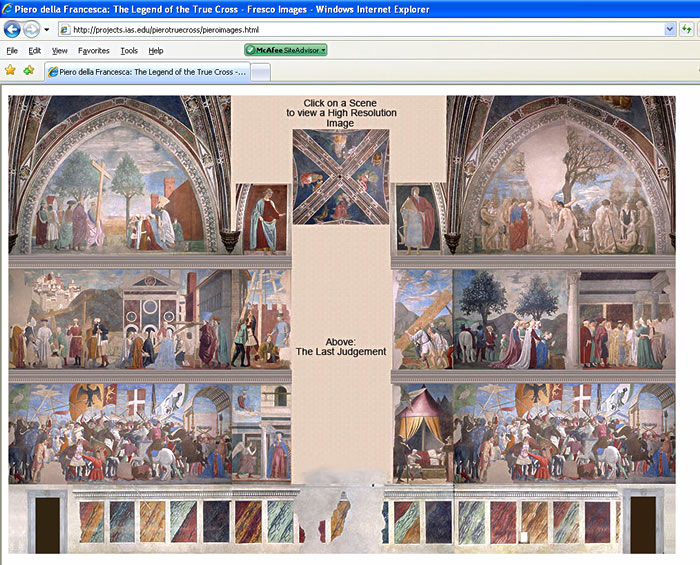Click the Refresh icon beside address bar

(687, 29)
